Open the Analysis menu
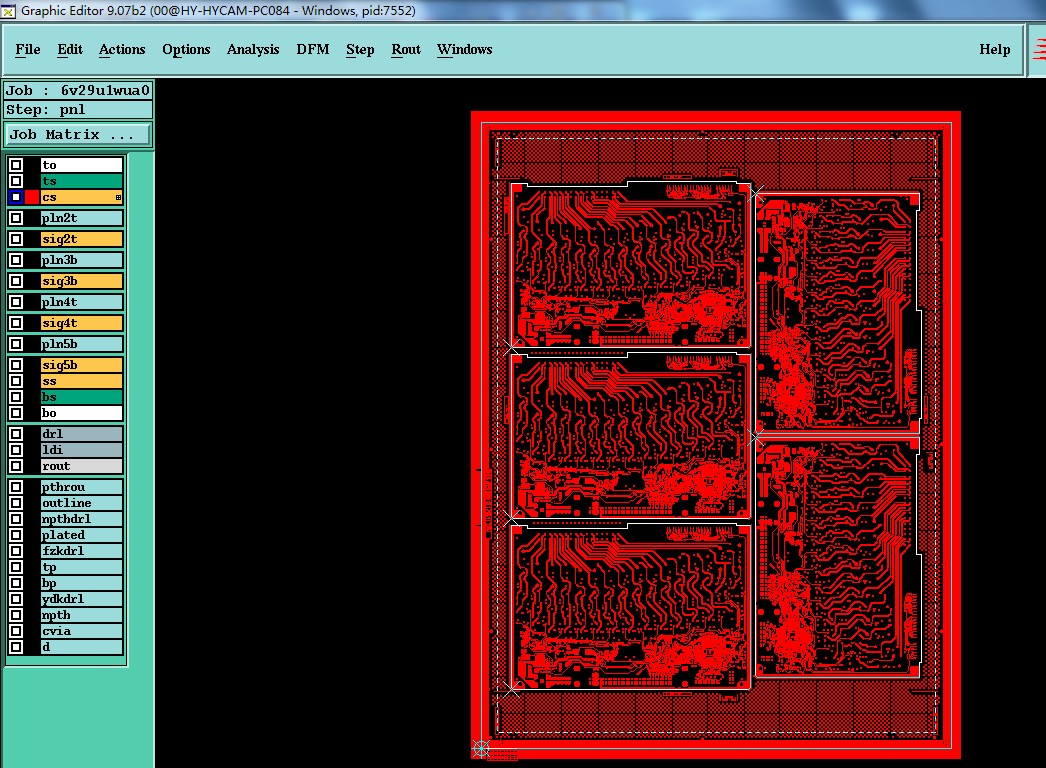The width and height of the screenshot is (1046, 768). pos(253,49)
